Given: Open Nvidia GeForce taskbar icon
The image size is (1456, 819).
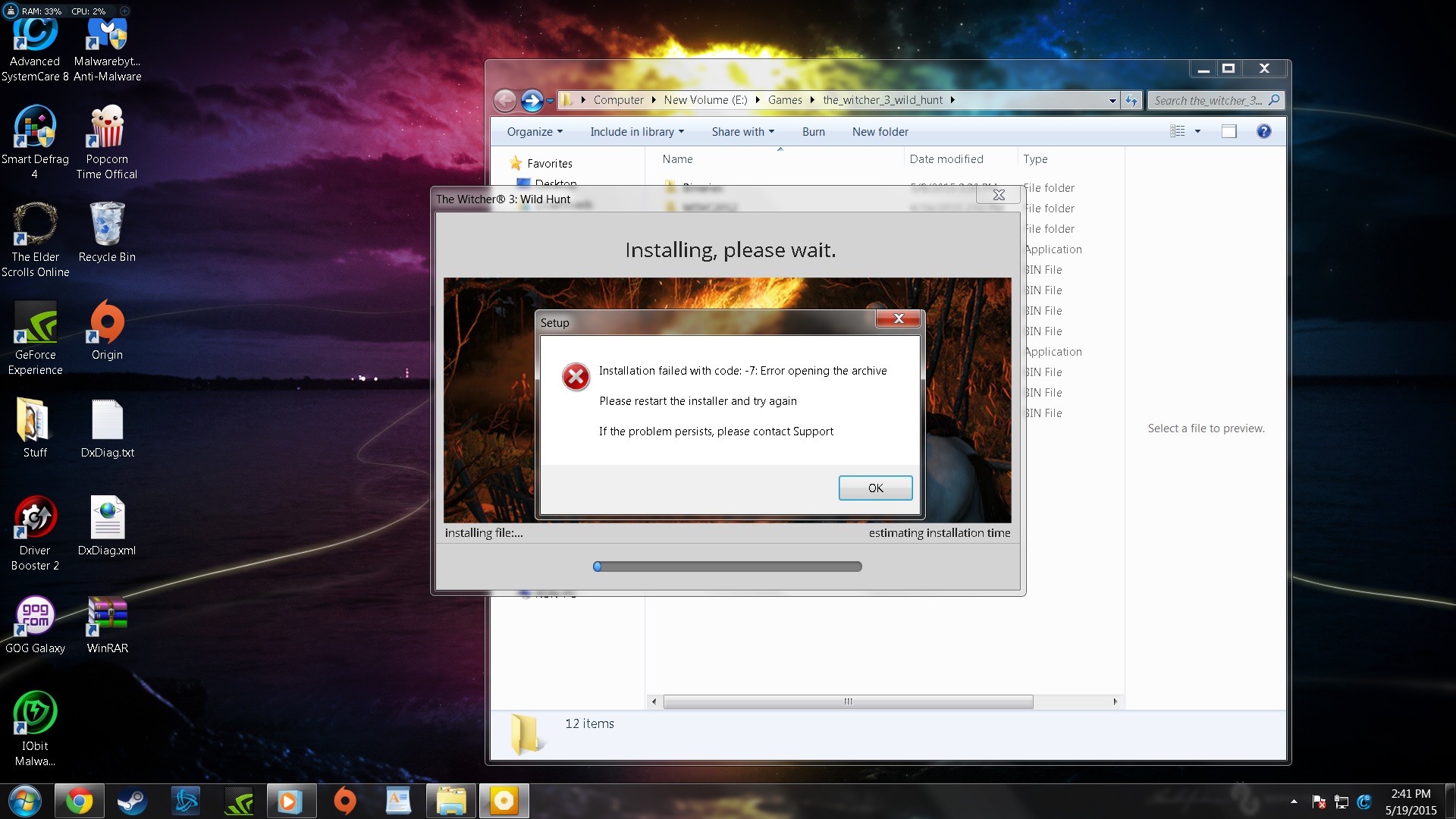Looking at the screenshot, I should click(239, 802).
